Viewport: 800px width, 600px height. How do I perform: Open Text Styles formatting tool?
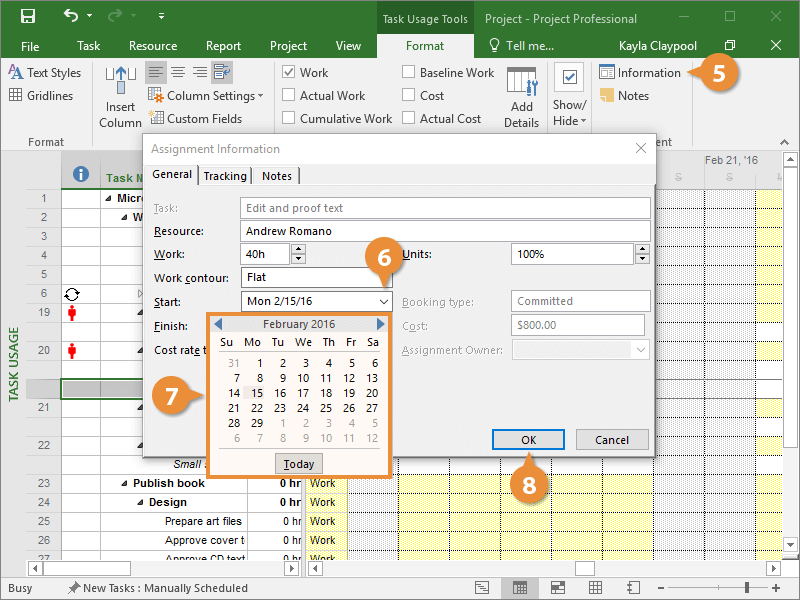(x=45, y=73)
